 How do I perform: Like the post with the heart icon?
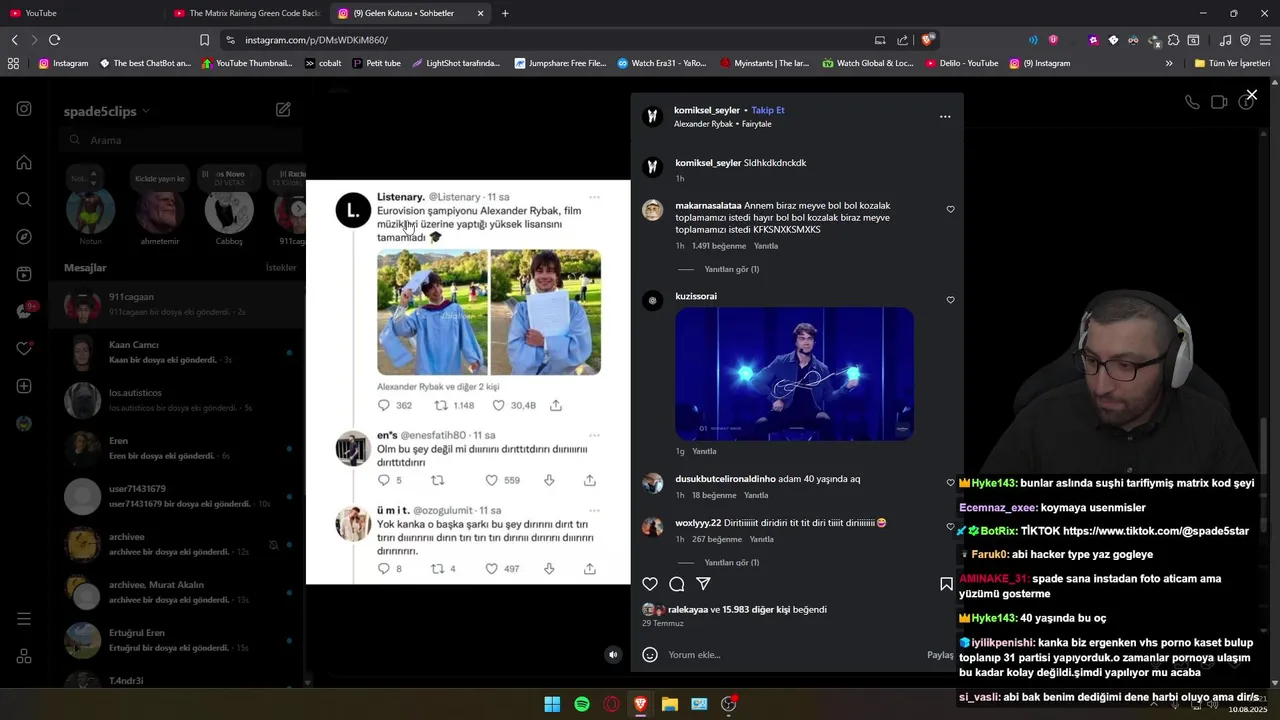[x=650, y=584]
